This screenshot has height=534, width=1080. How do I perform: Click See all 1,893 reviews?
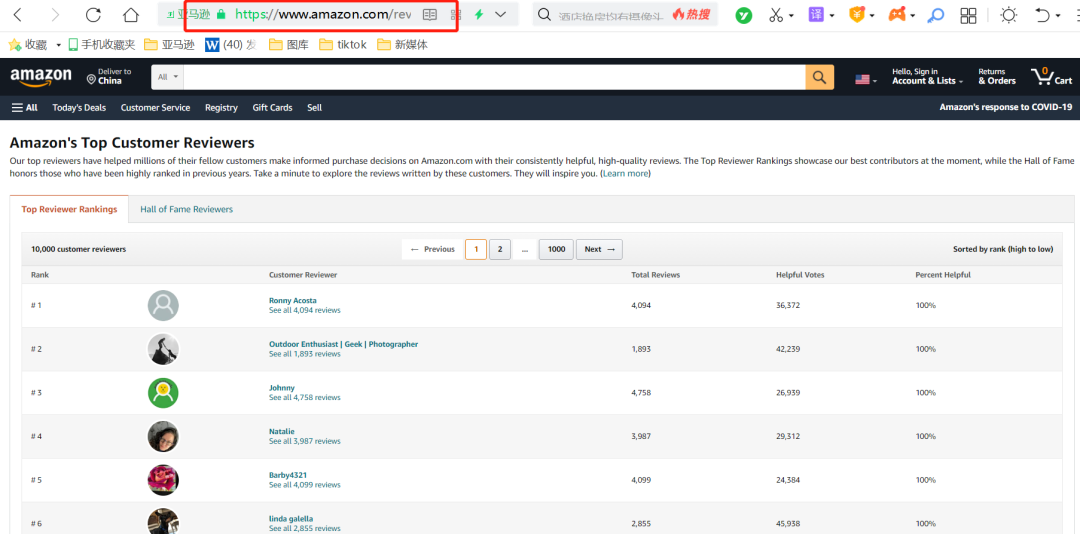point(304,354)
